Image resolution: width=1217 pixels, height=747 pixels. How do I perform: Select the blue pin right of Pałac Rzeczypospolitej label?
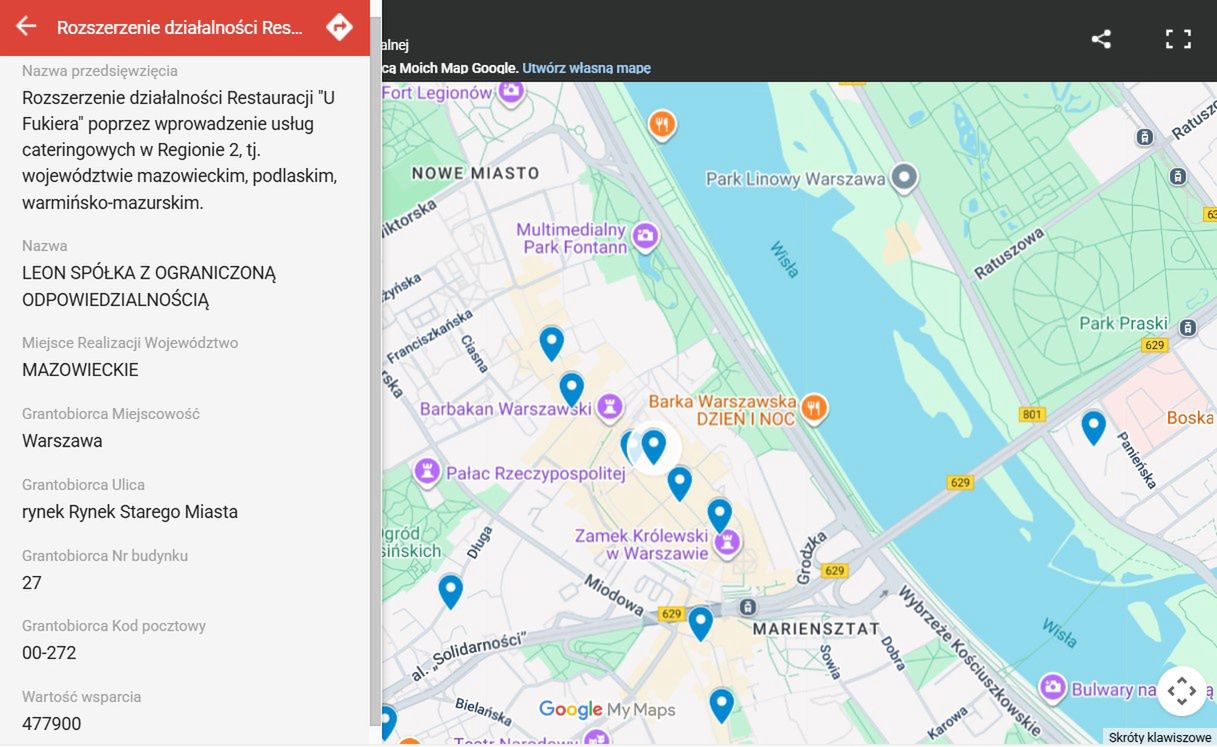click(680, 483)
